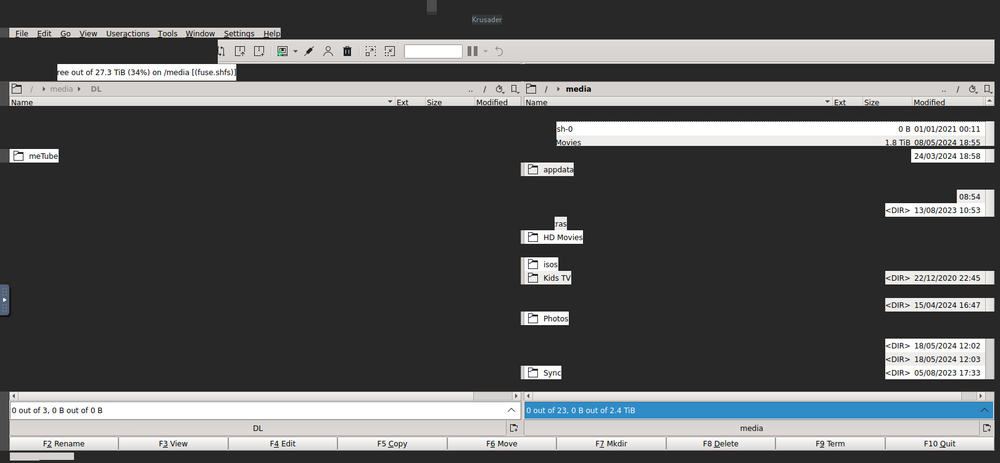Screen dimensions: 1000x463
Task: Click left panel history clock icon
Action: pos(500,90)
